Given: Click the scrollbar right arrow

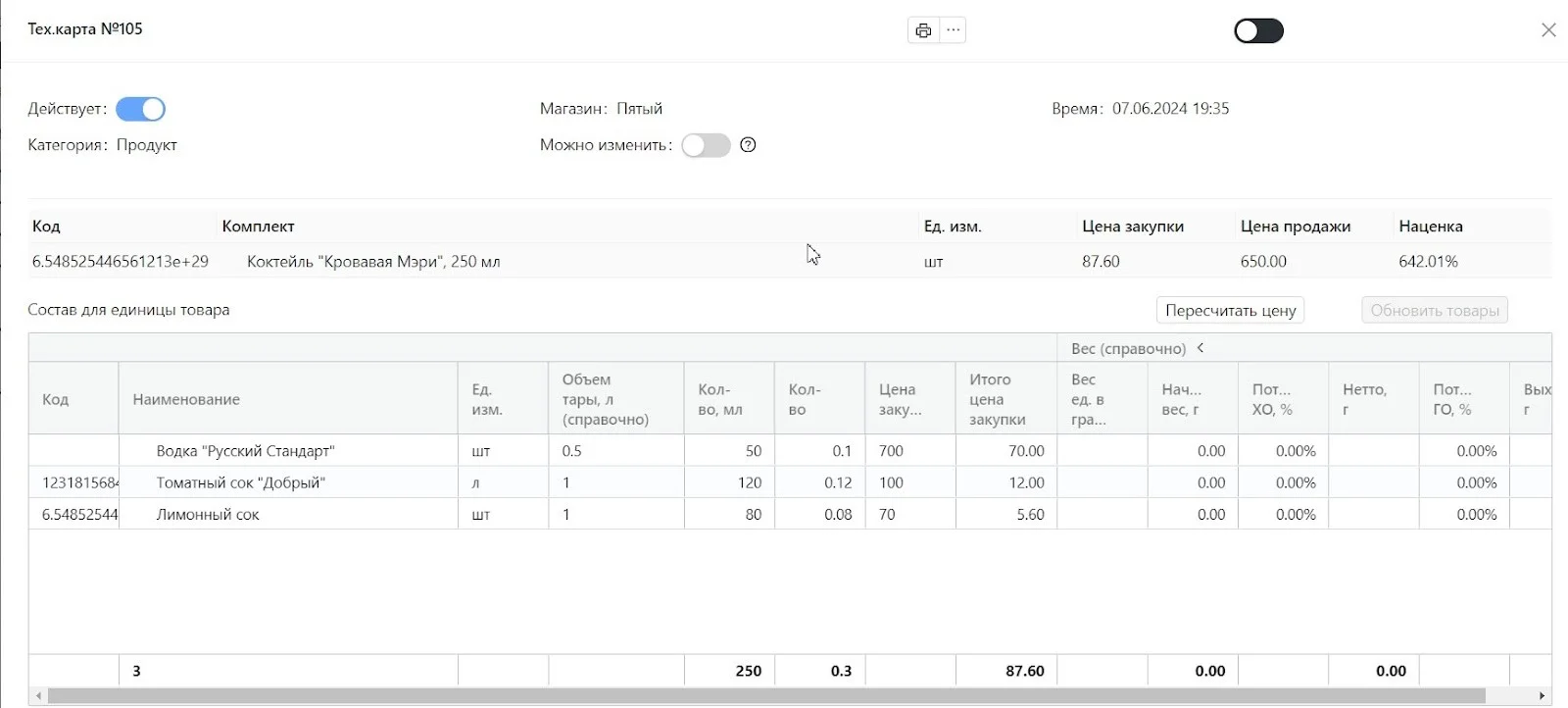Looking at the screenshot, I should coord(1543,695).
